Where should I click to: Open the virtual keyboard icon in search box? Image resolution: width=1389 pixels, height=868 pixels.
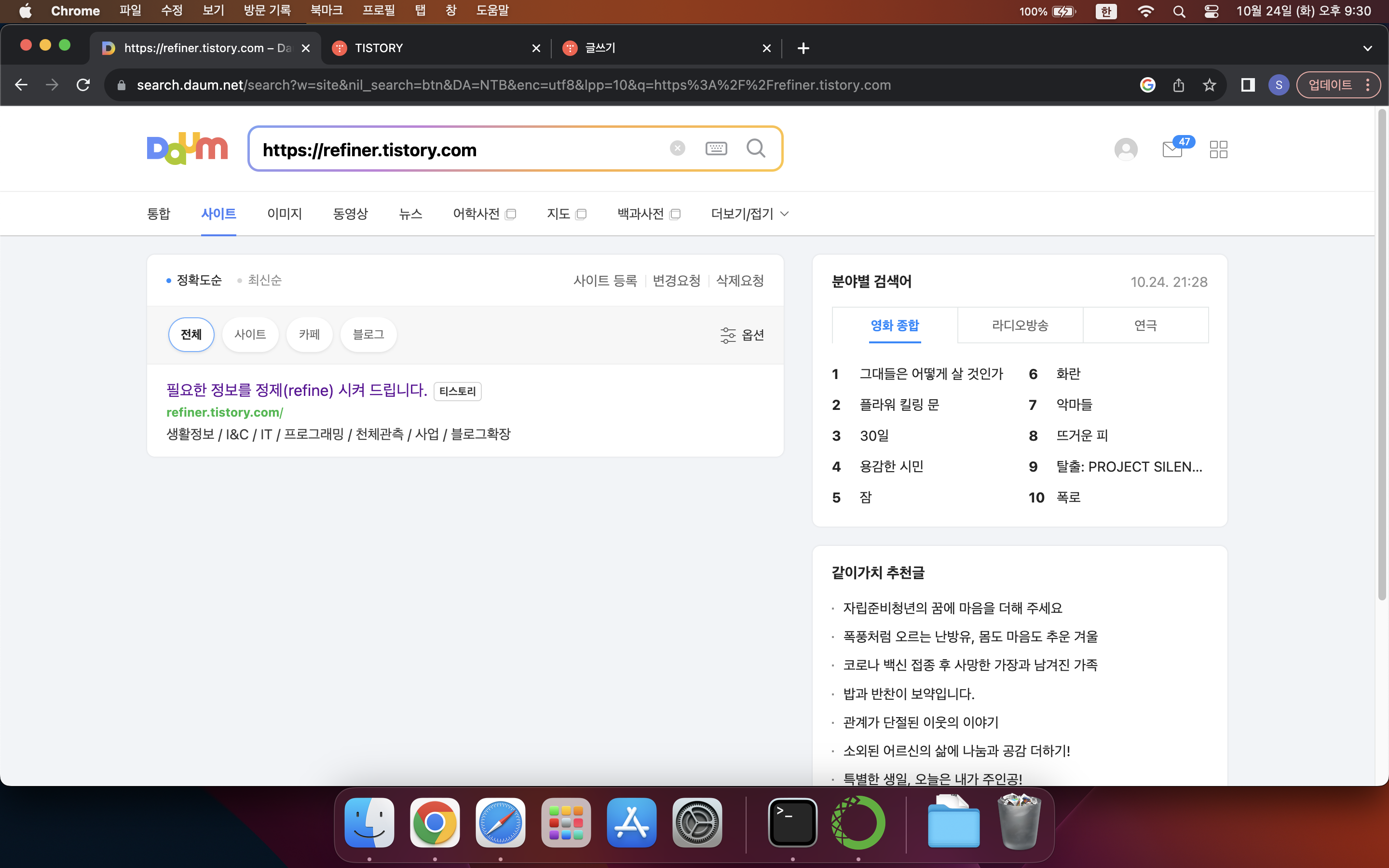[716, 149]
